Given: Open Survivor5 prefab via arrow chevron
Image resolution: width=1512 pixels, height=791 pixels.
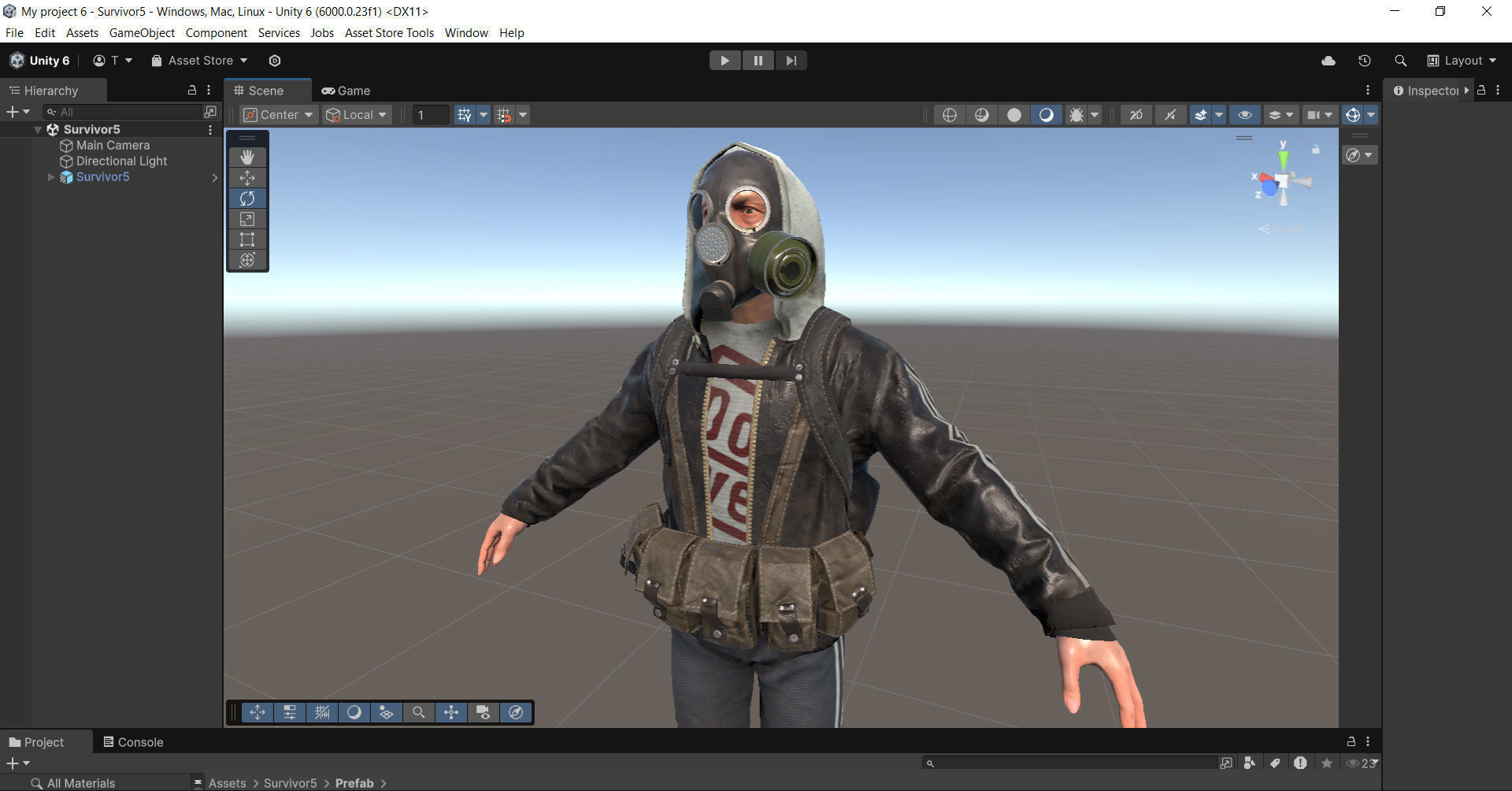Looking at the screenshot, I should pyautogui.click(x=214, y=177).
